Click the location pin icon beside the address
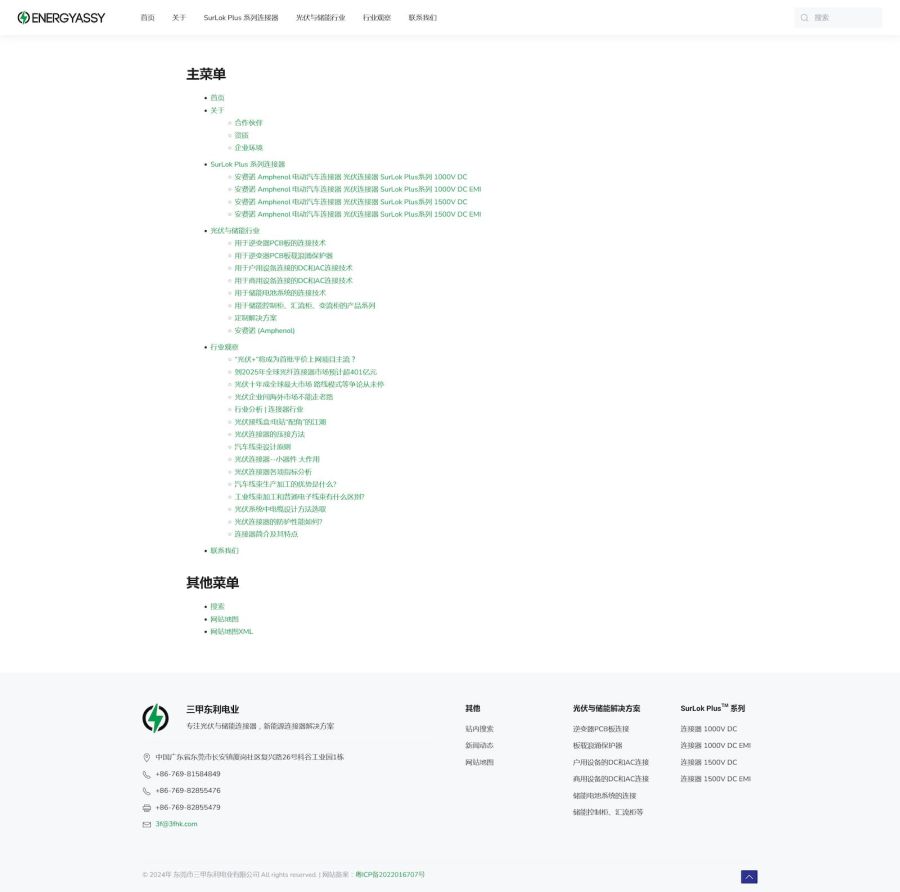900x892 pixels. (147, 758)
